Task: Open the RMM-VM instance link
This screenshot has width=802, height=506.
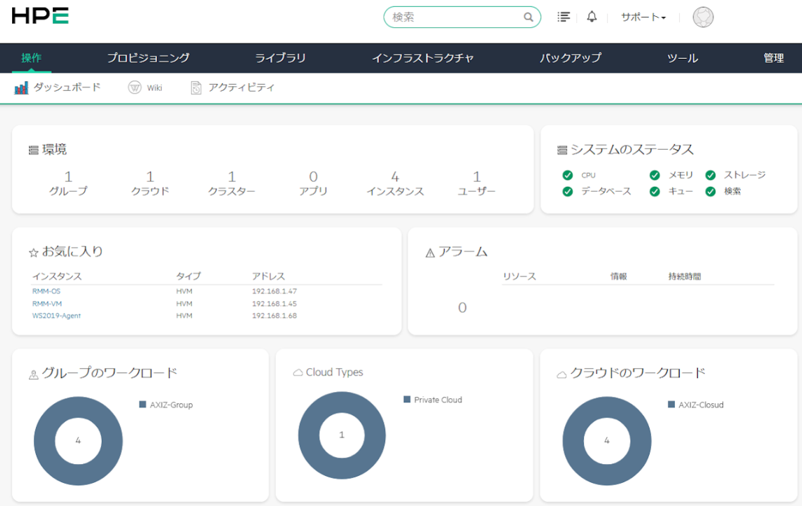Action: tap(47, 303)
